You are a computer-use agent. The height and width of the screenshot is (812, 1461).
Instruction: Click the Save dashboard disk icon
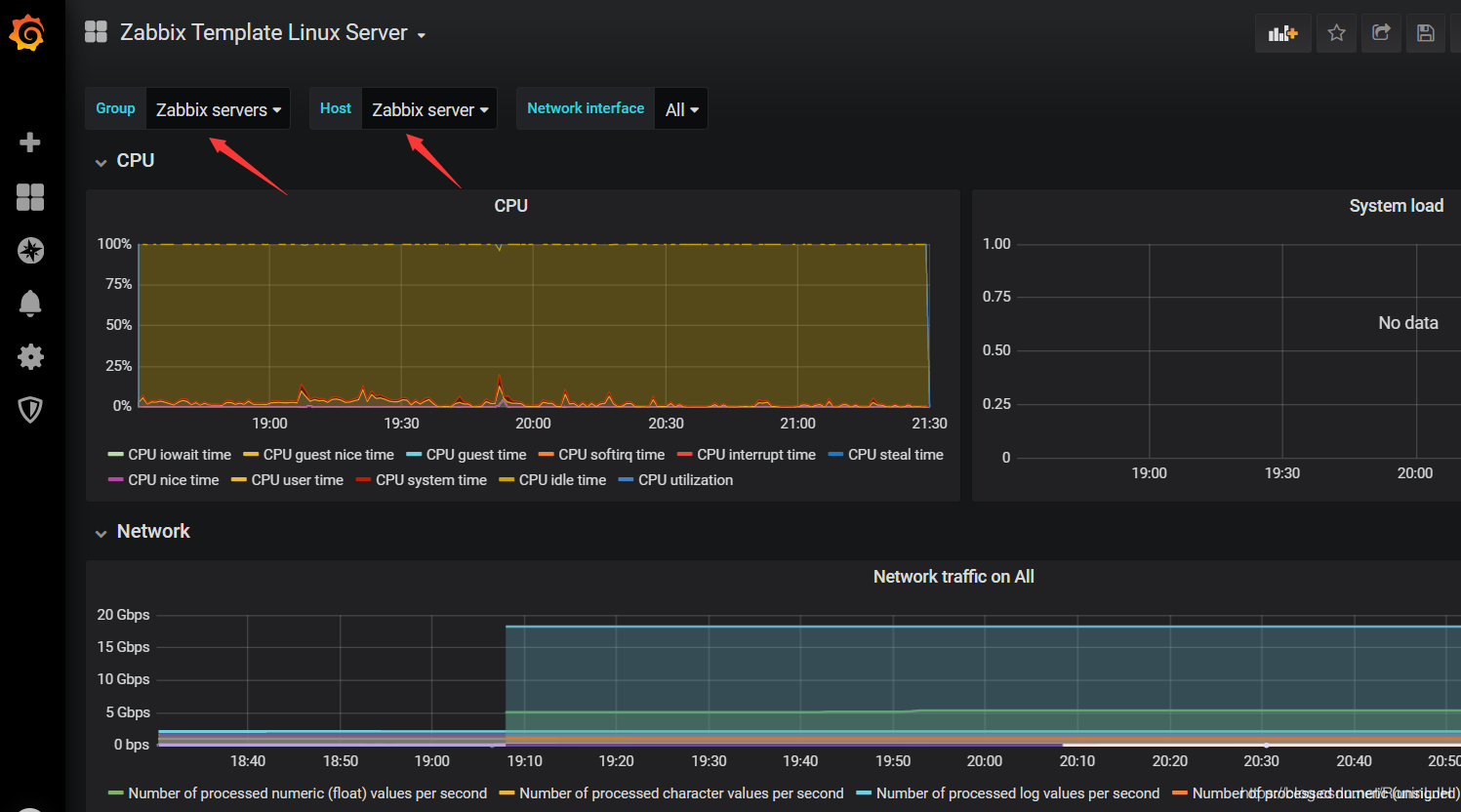click(x=1425, y=33)
